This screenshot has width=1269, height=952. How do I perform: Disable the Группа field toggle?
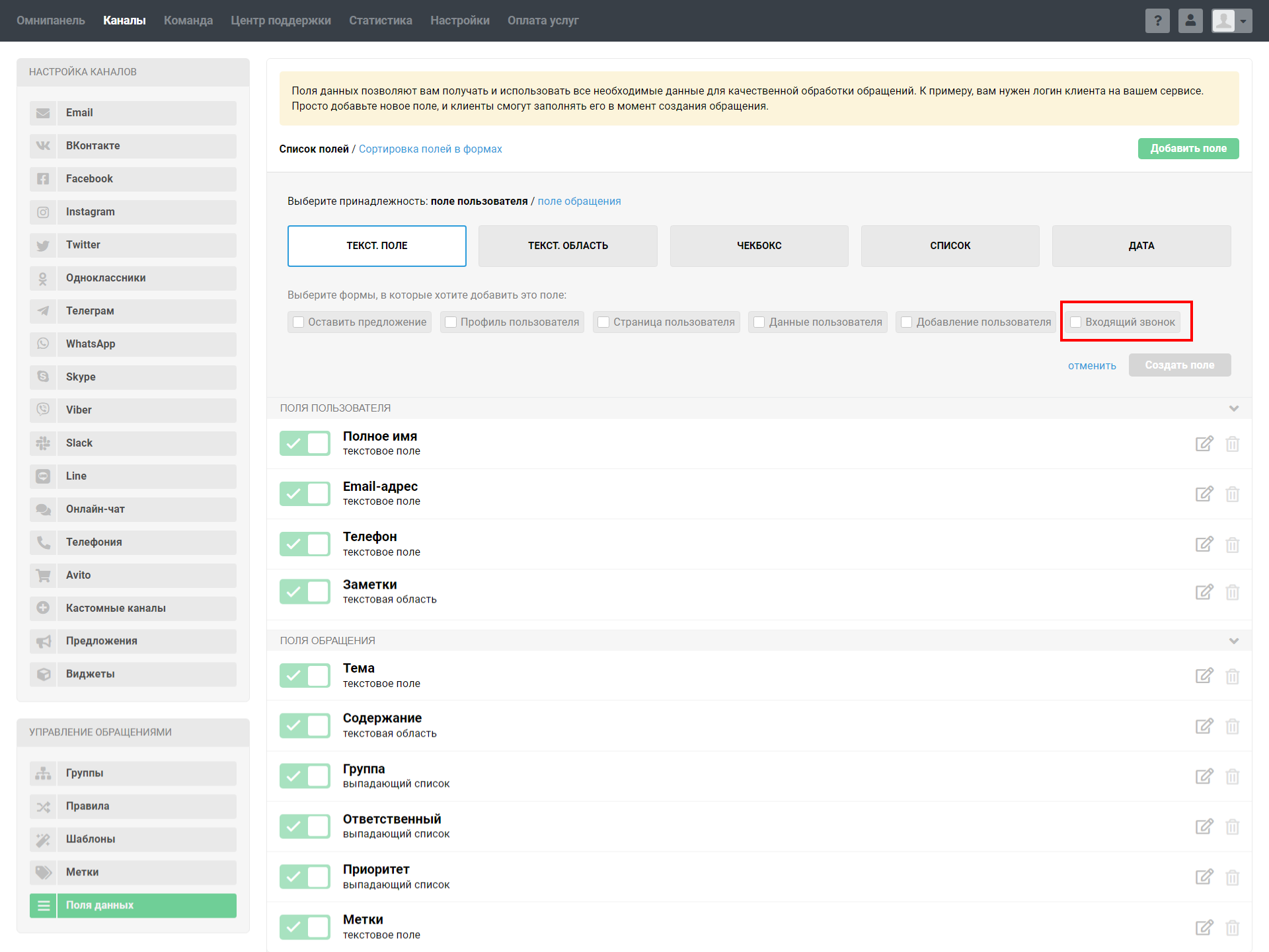(x=305, y=776)
